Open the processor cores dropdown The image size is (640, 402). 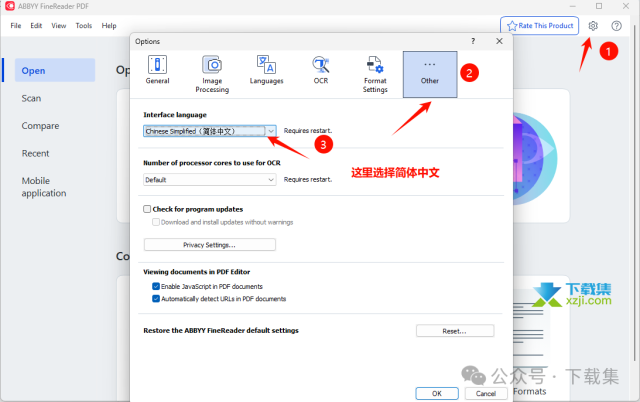click(x=210, y=180)
